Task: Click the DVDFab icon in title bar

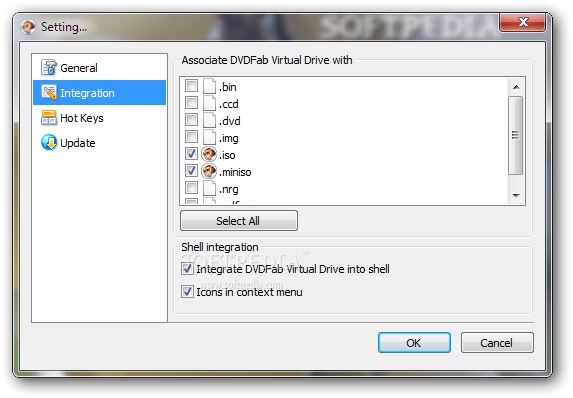Action: 28,27
